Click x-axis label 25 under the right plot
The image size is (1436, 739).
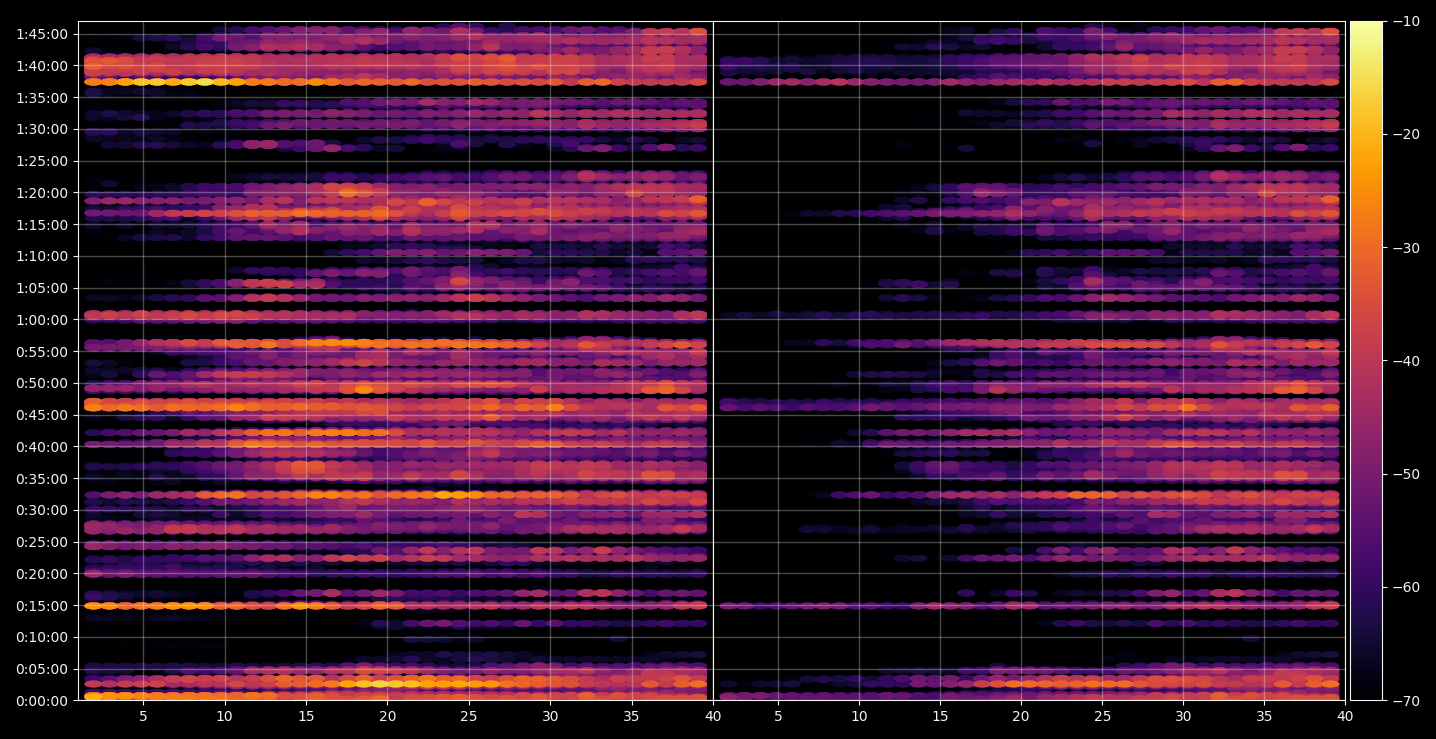(1102, 716)
